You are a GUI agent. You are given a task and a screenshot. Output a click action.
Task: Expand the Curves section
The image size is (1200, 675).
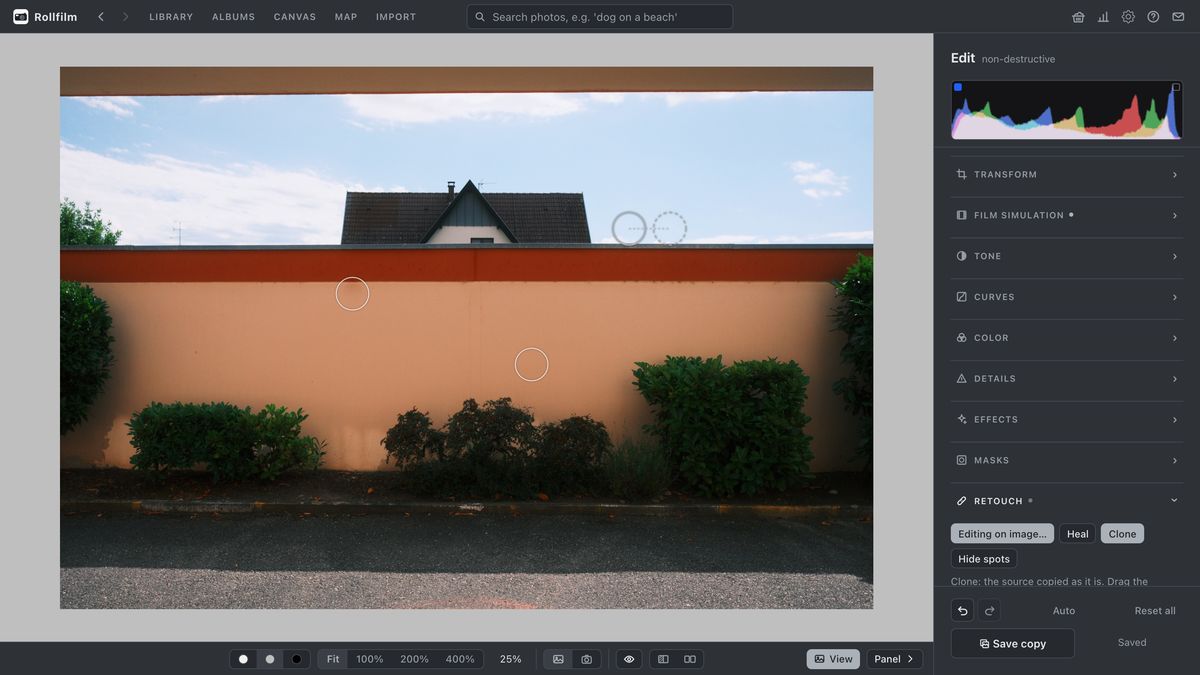pos(1067,297)
